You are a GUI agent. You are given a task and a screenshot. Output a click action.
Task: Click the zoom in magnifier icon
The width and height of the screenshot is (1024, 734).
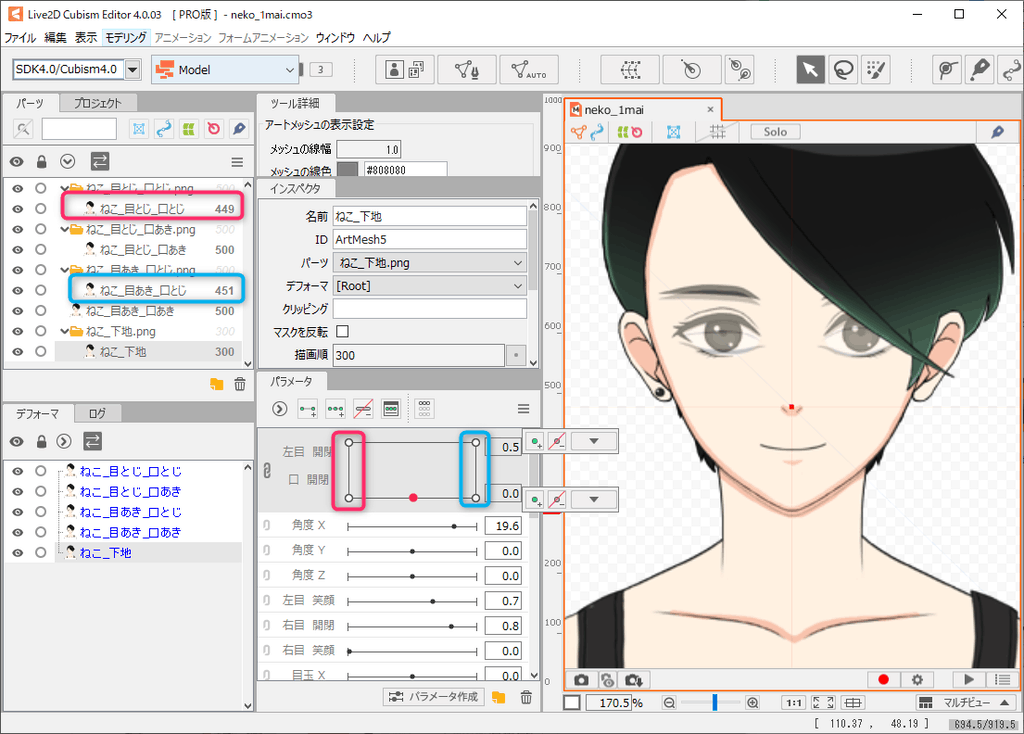(753, 703)
